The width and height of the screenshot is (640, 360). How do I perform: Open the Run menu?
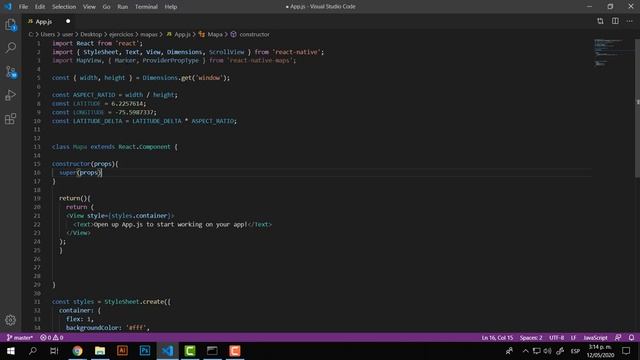[x=122, y=7]
